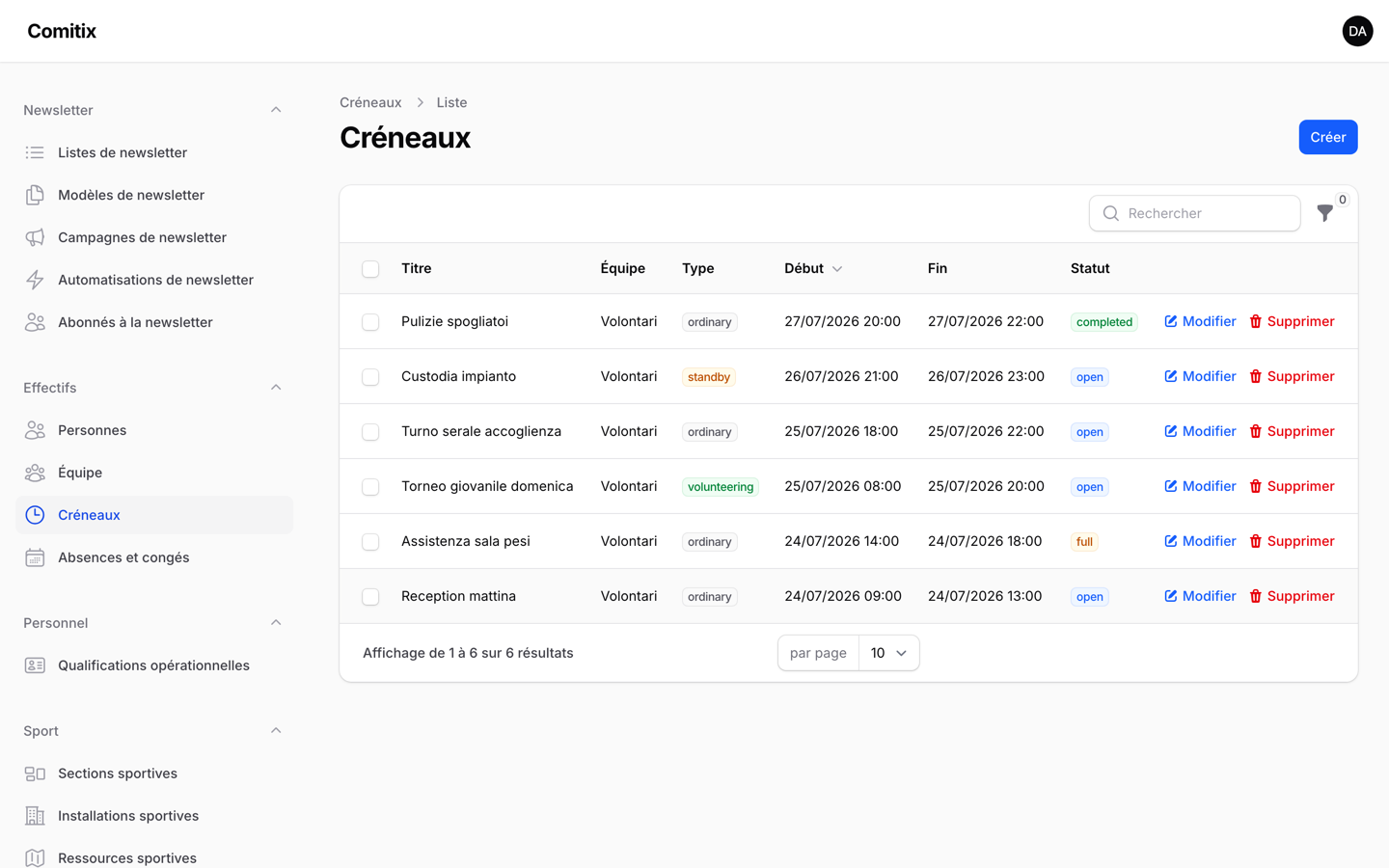Image resolution: width=1389 pixels, height=868 pixels.
Task: Check the Torneo giovanile domenica checkbox
Action: (x=370, y=487)
